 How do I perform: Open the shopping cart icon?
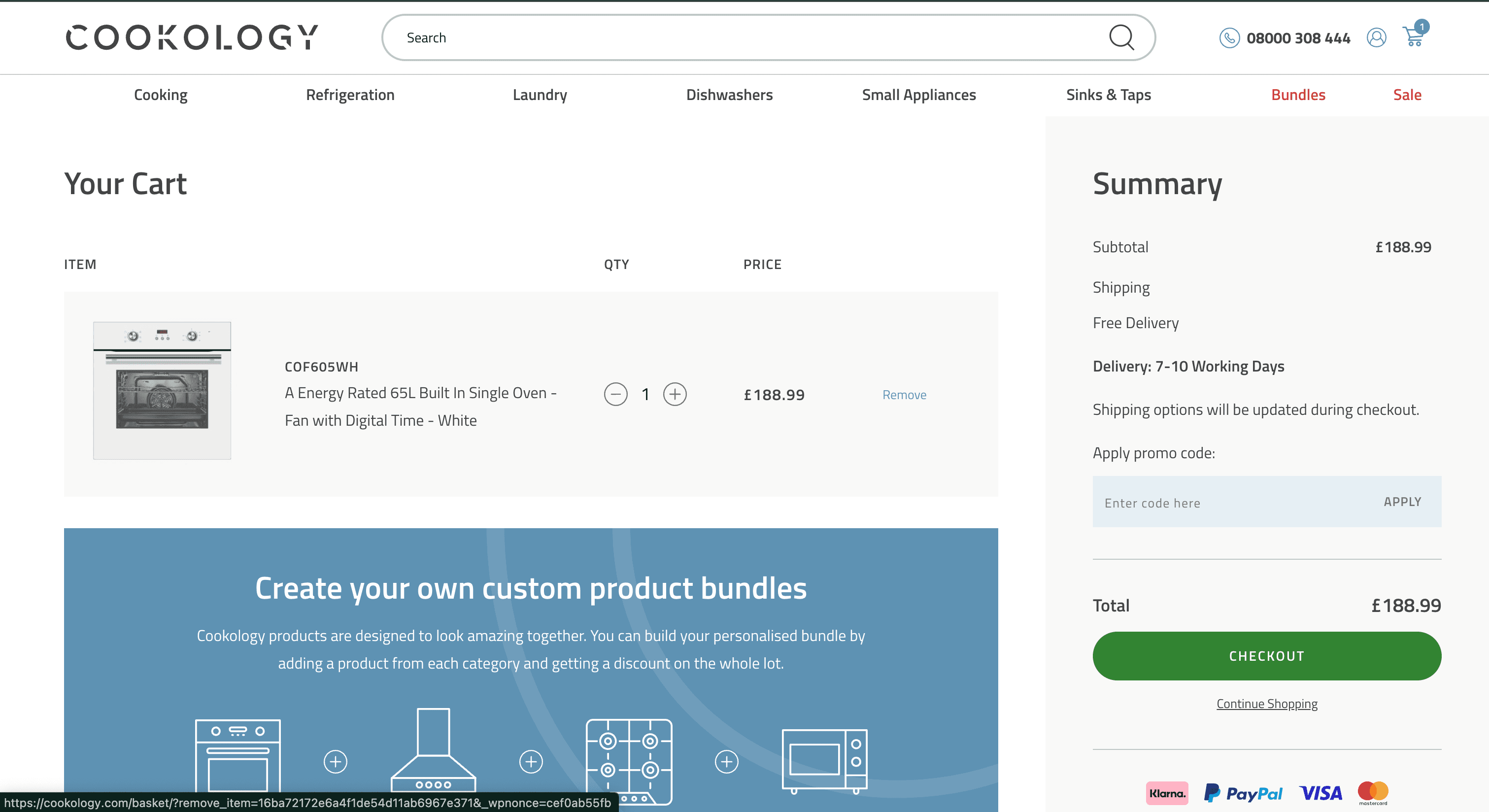pos(1414,36)
